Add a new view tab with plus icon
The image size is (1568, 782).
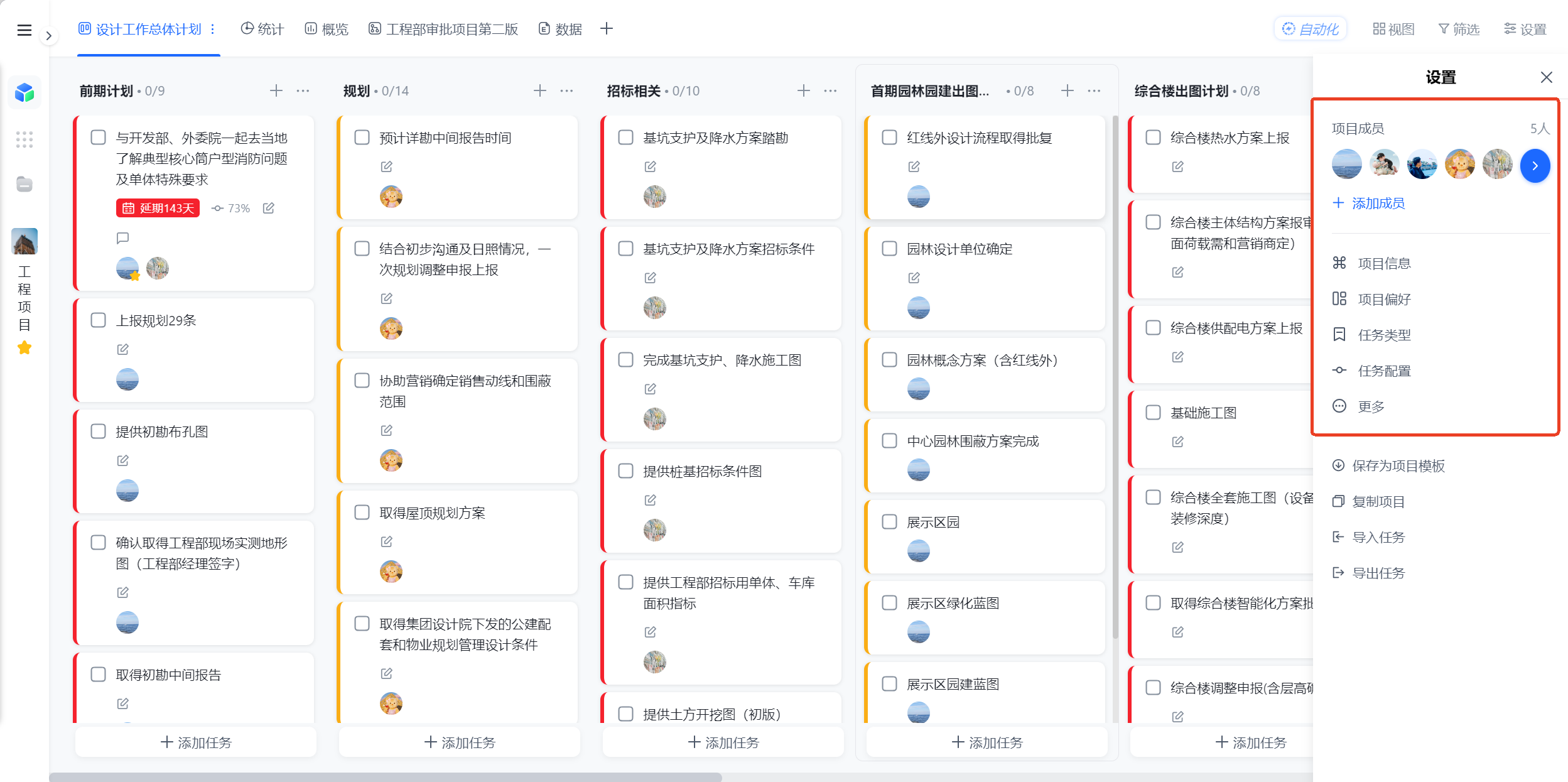coord(607,29)
